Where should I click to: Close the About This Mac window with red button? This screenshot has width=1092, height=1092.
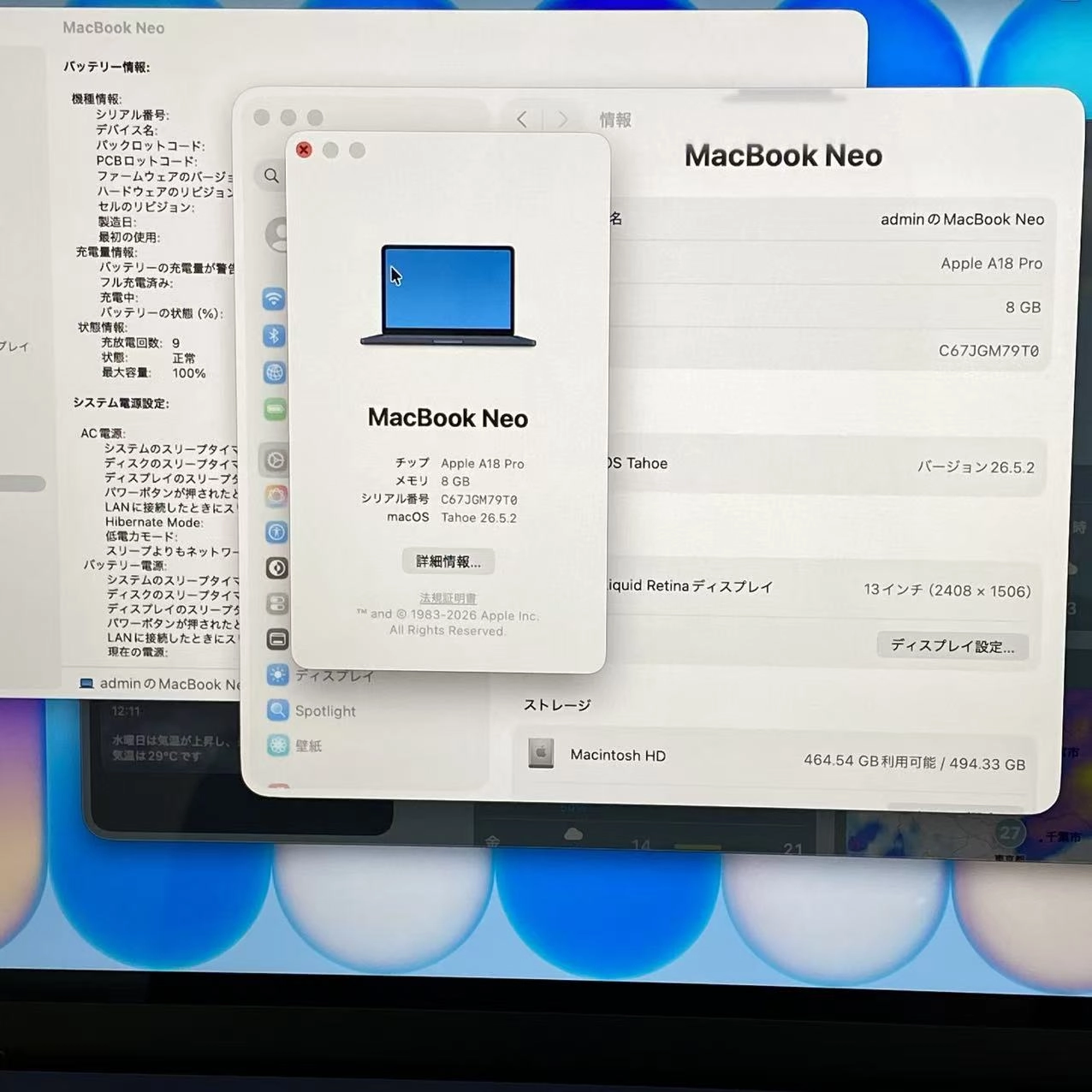click(x=304, y=150)
